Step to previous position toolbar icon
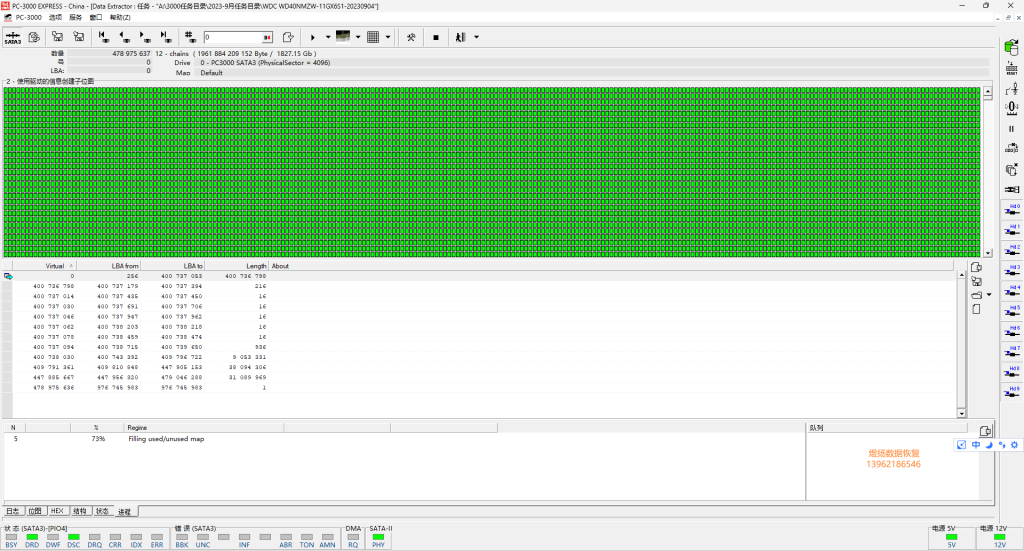 (x=124, y=37)
